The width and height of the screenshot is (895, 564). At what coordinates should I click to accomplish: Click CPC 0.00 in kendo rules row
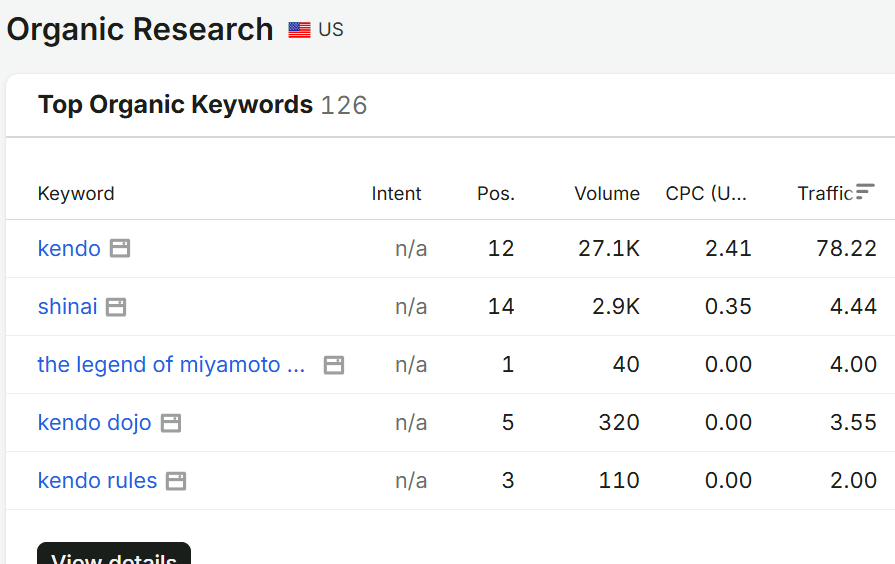(728, 481)
